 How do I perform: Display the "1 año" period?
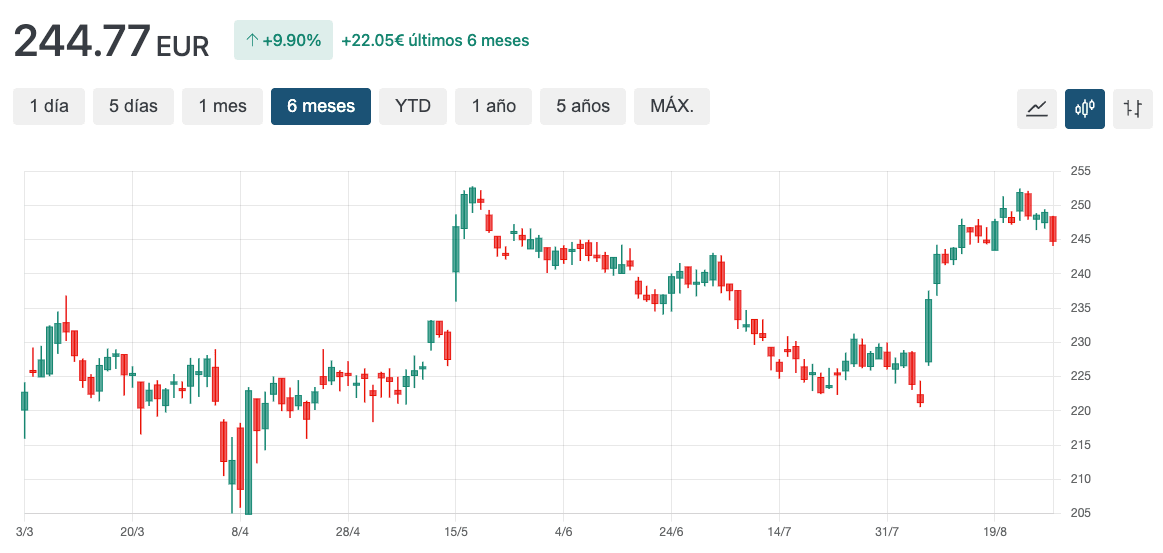[x=494, y=106]
